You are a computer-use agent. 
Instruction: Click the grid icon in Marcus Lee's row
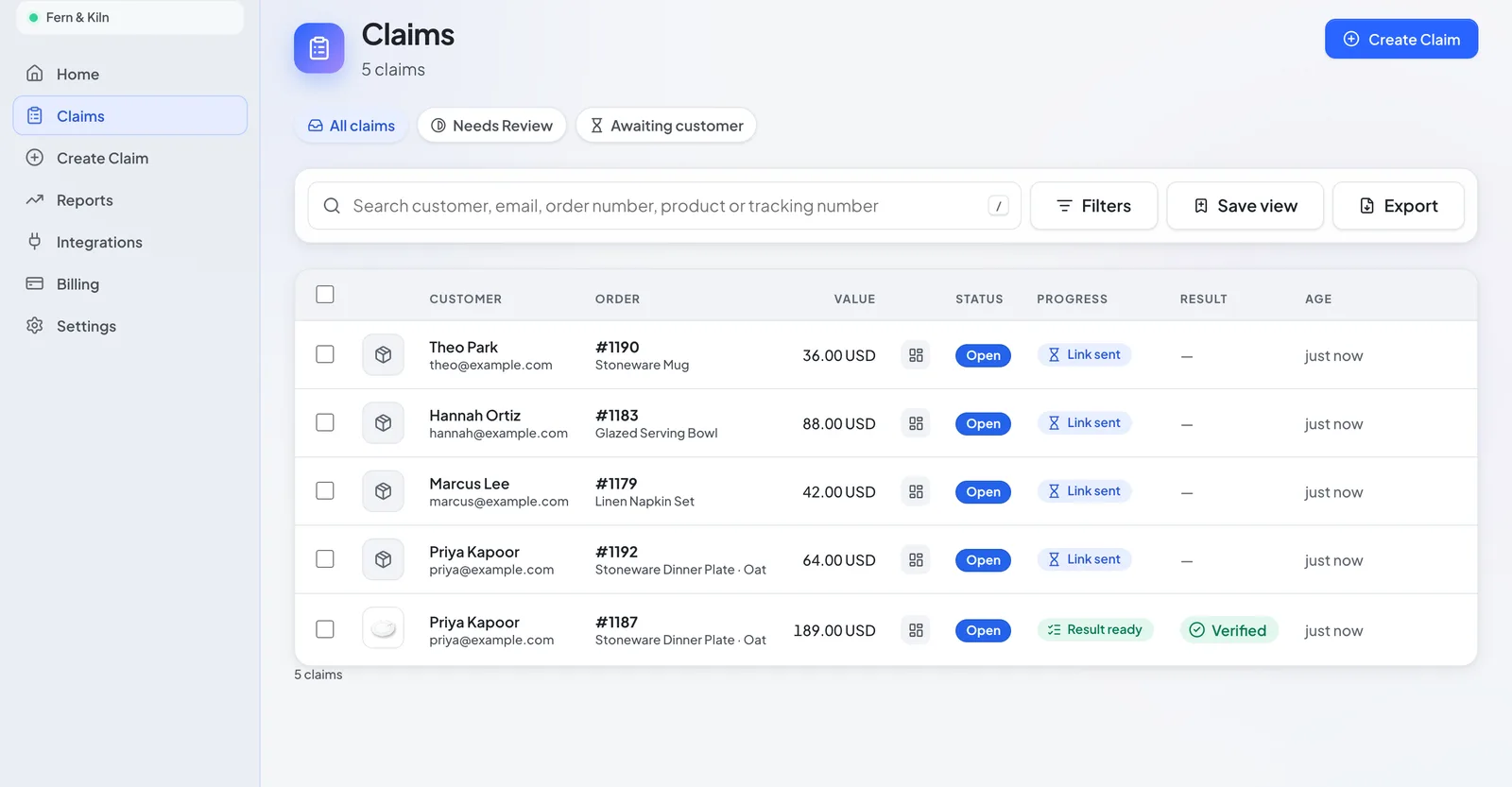point(916,491)
